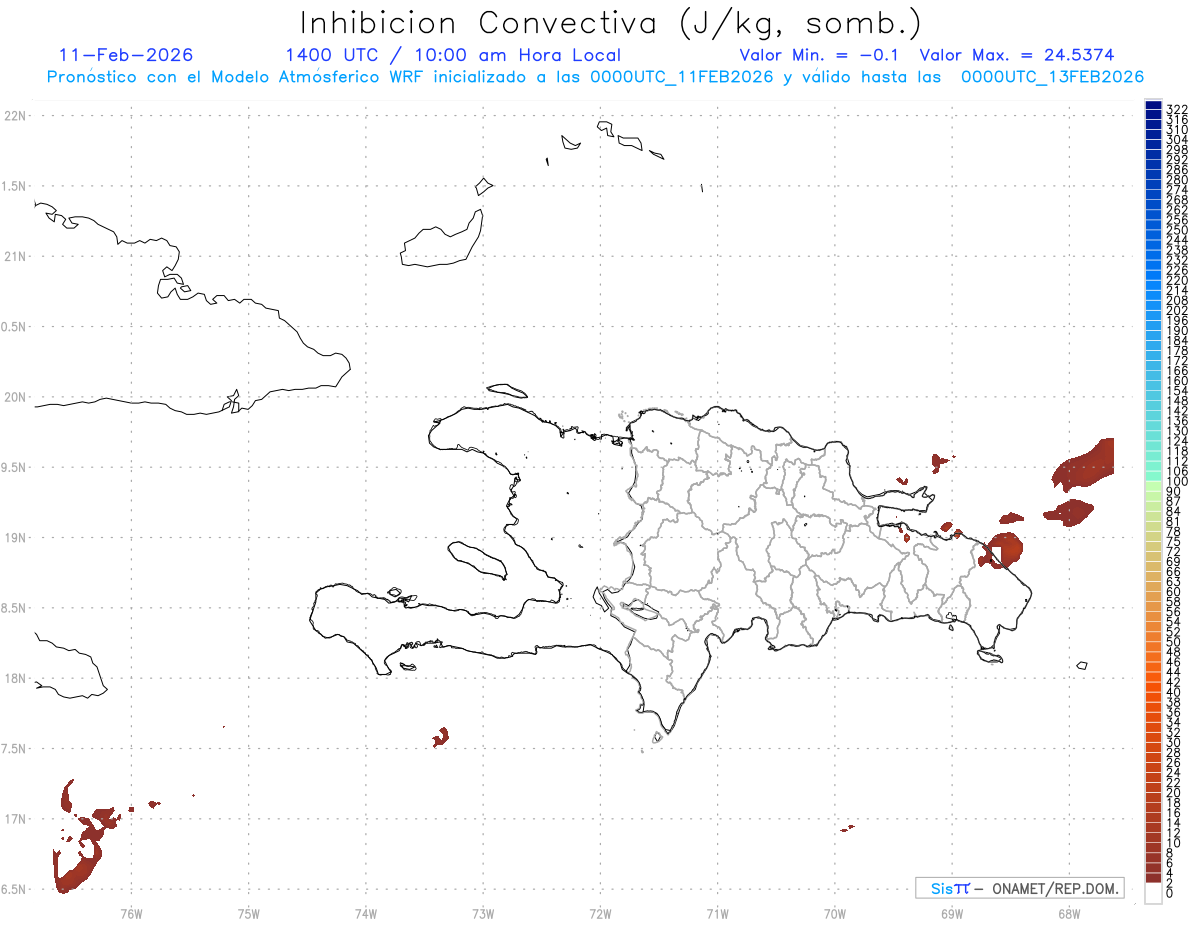Viewport: 1200px width, 927px height.
Task: Click the dark navy 322 swatch atop colorbar
Action: click(1153, 106)
